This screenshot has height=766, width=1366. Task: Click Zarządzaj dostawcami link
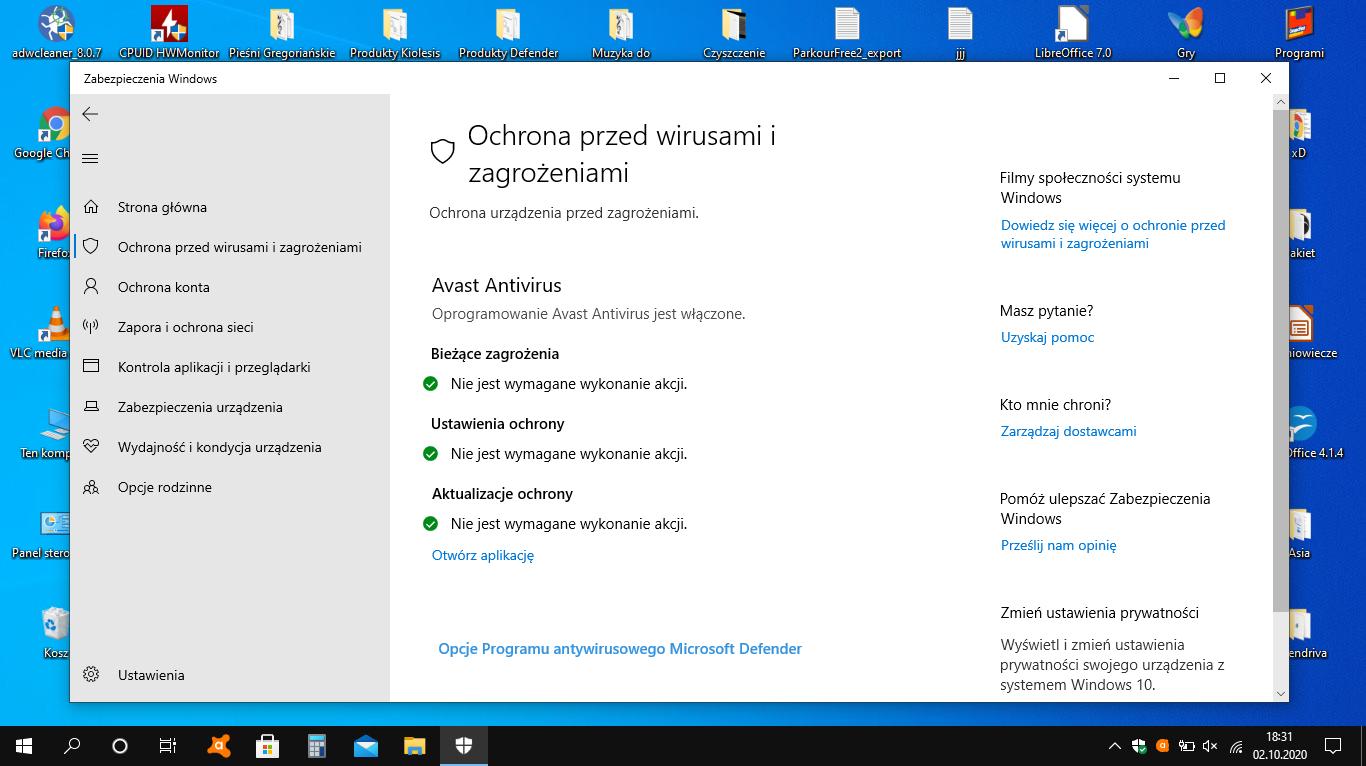click(x=1068, y=431)
